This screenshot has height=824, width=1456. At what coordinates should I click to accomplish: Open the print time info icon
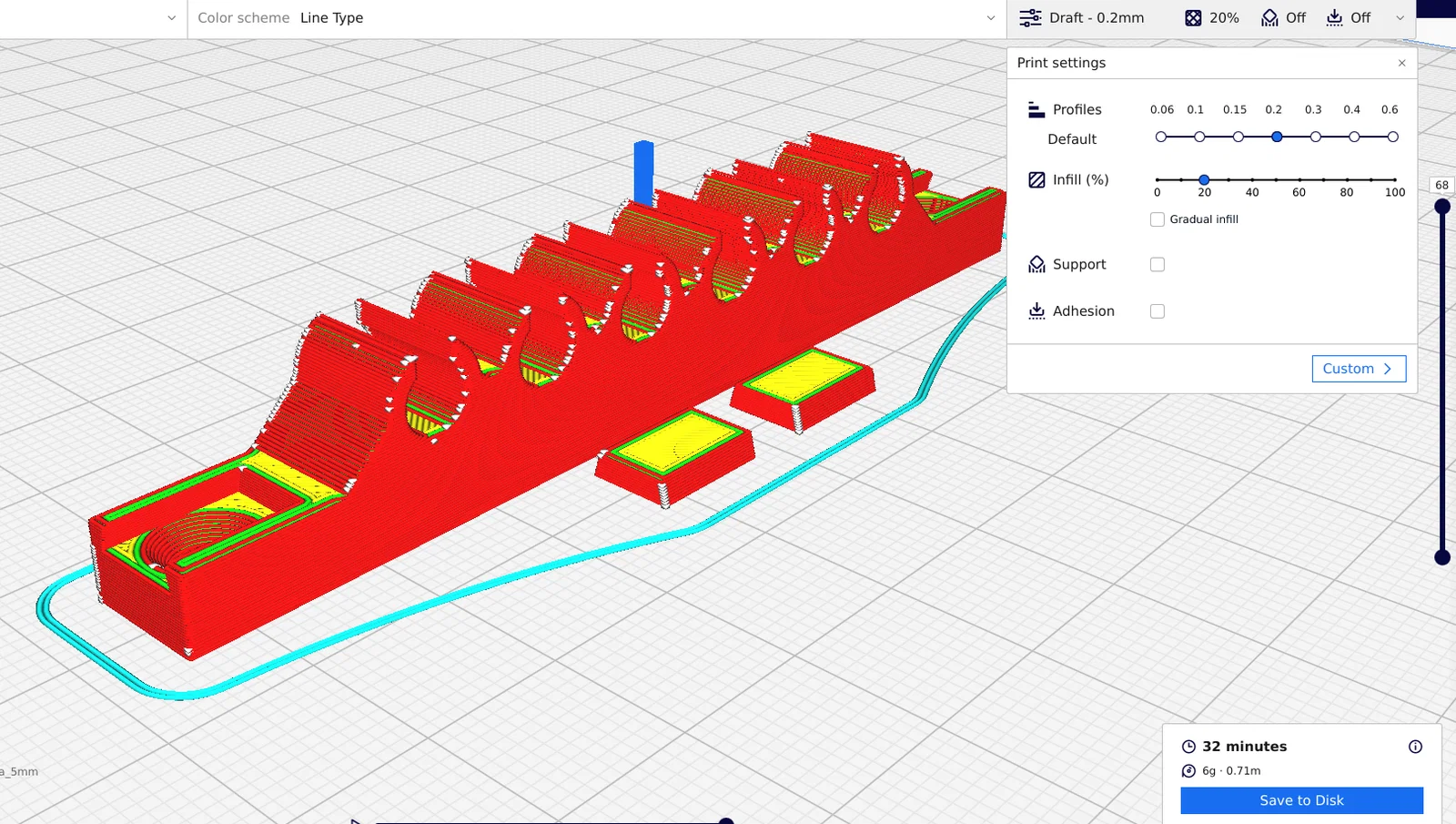pos(1415,747)
